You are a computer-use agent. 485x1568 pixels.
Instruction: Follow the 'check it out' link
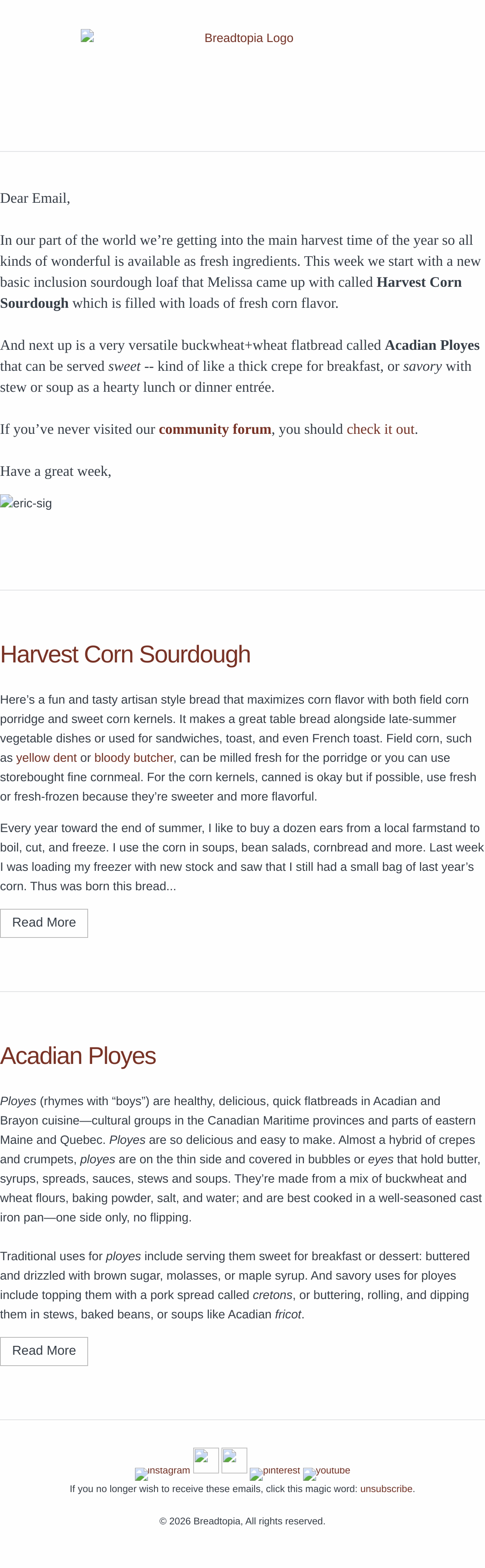coord(381,429)
